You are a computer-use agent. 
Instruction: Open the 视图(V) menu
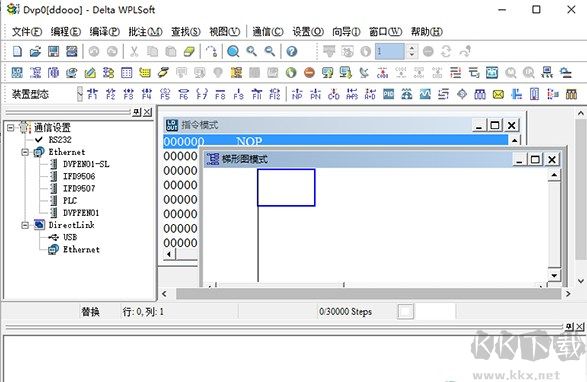pos(224,32)
